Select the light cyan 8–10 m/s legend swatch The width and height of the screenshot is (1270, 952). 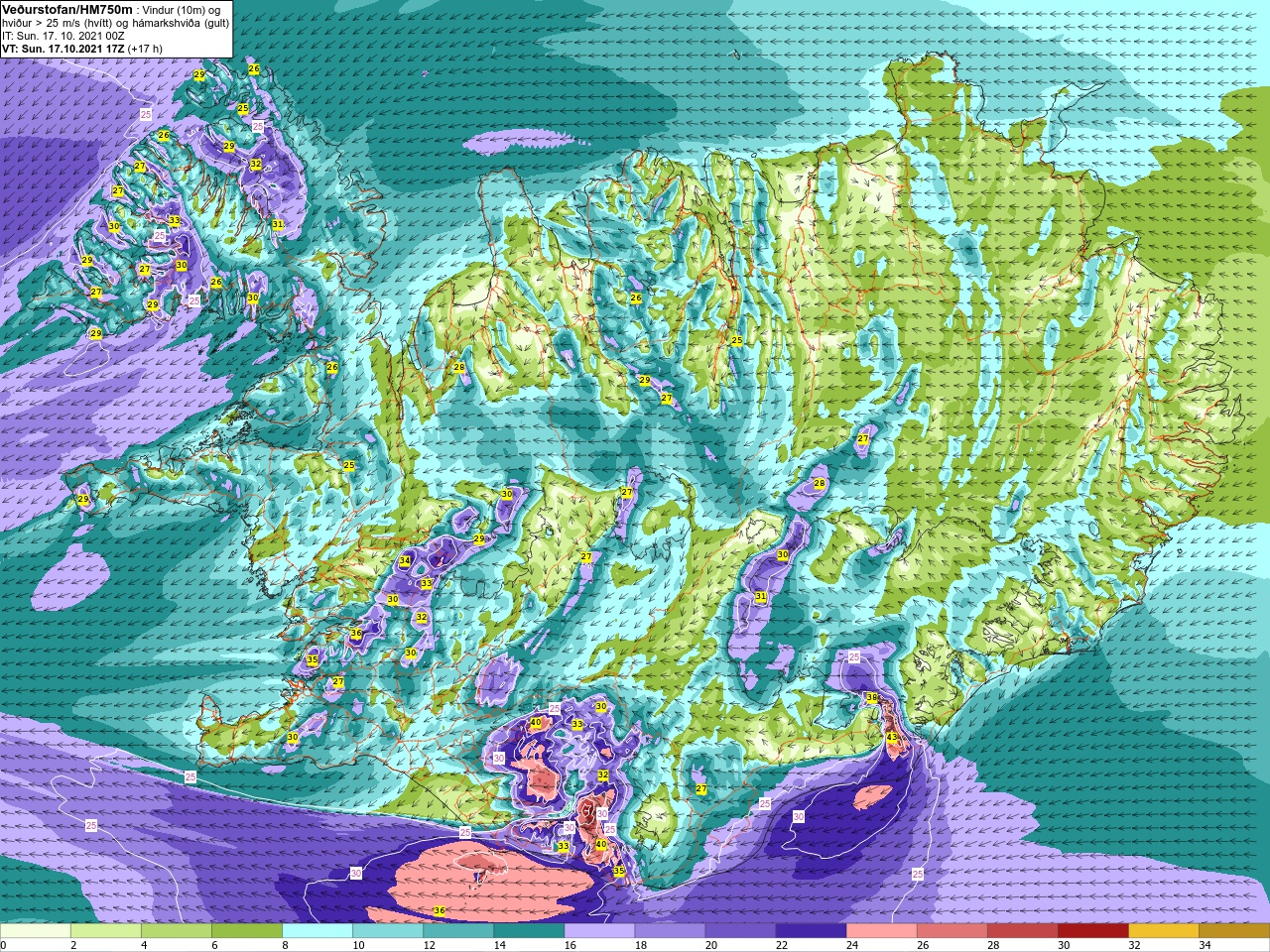click(317, 931)
